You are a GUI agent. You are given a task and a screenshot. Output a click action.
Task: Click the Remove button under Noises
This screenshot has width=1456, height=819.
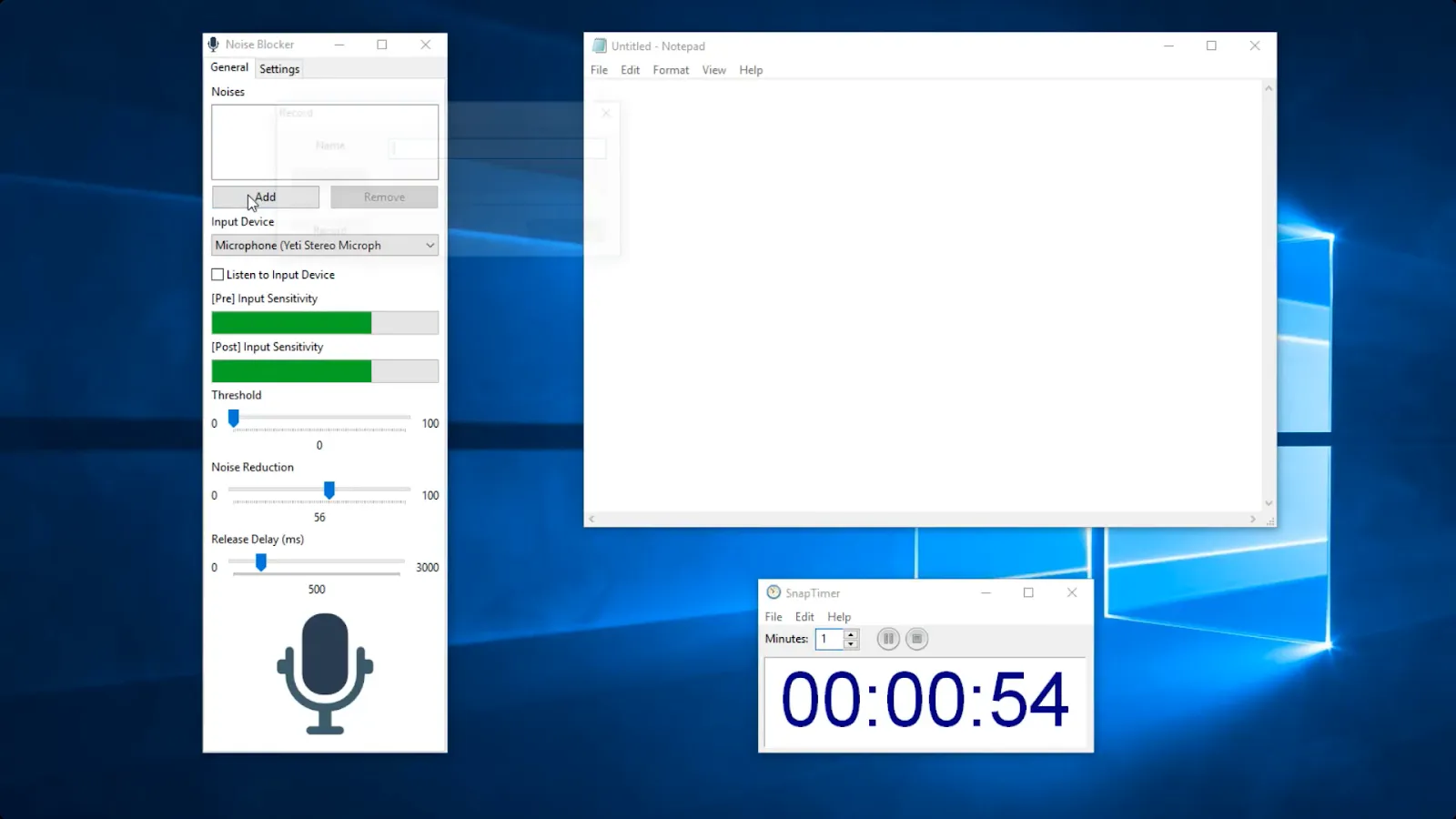pos(384,197)
